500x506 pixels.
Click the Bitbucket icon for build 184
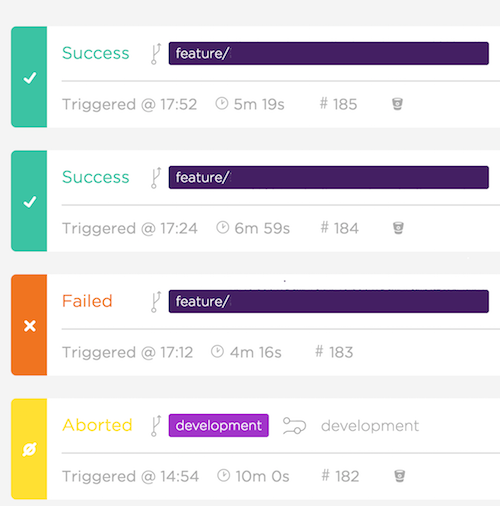tap(398, 228)
